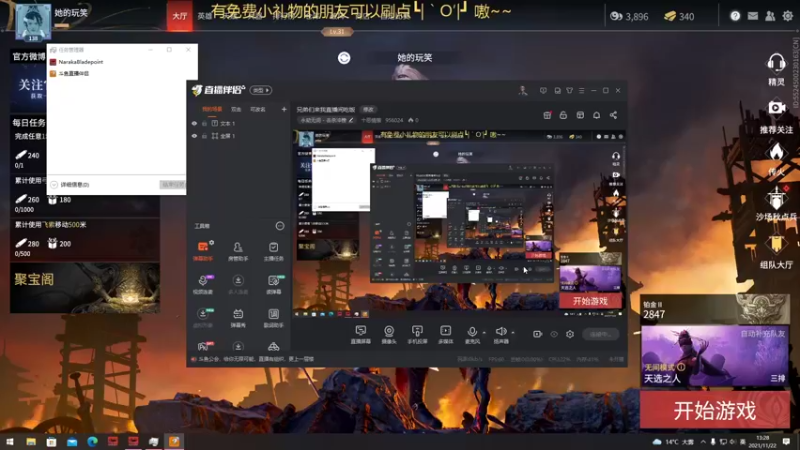Add 直播屏幕 screen capture source
The height and width of the screenshot is (450, 800).
coord(361,335)
